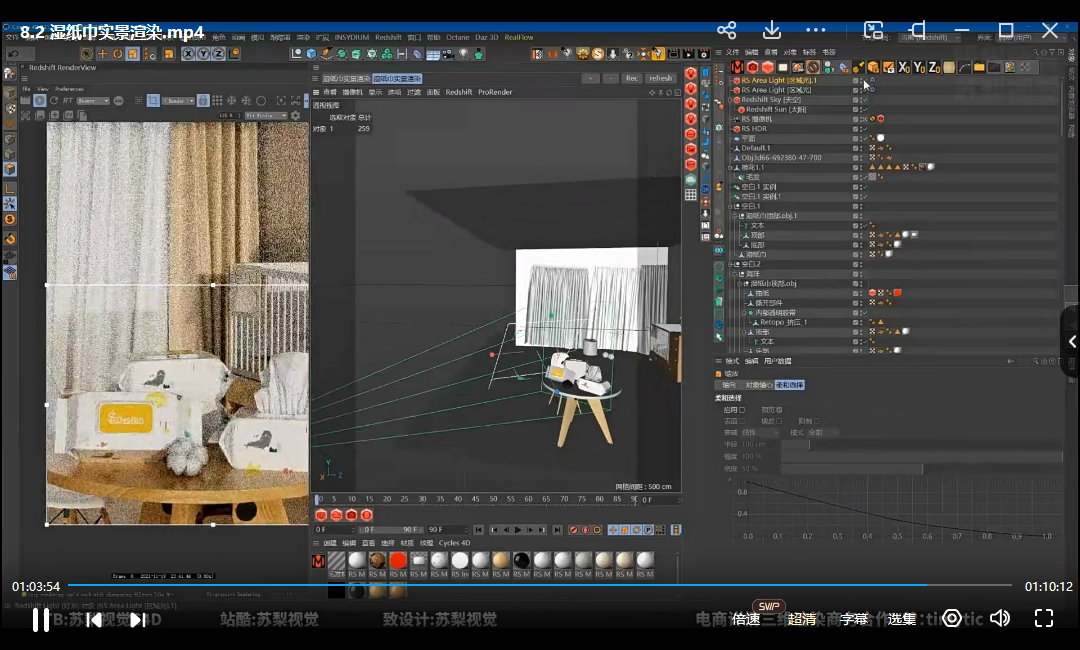Image resolution: width=1080 pixels, height=650 pixels.
Task: Select the Rotate tool in the toolbar
Action: [x=117, y=54]
